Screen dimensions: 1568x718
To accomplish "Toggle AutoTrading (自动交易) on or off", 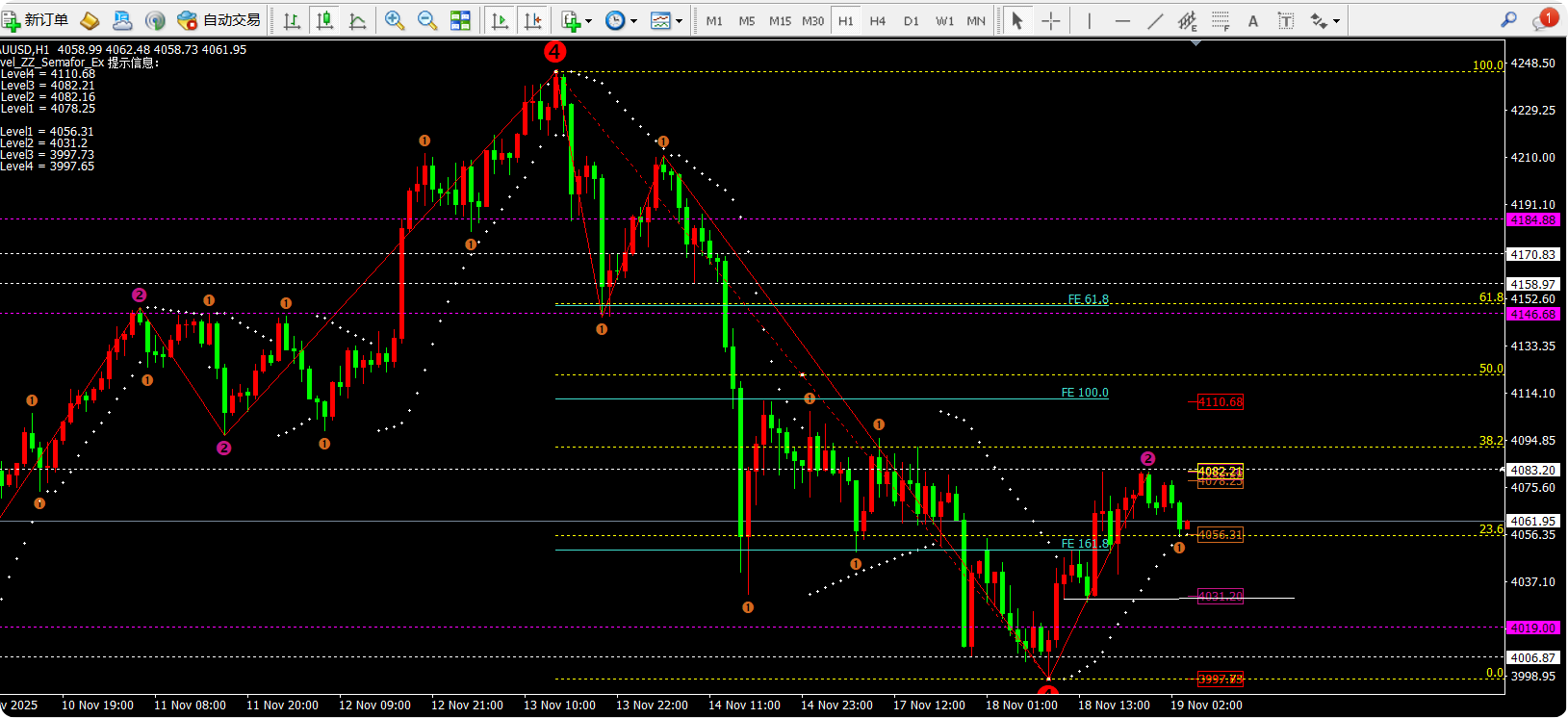I will [219, 20].
